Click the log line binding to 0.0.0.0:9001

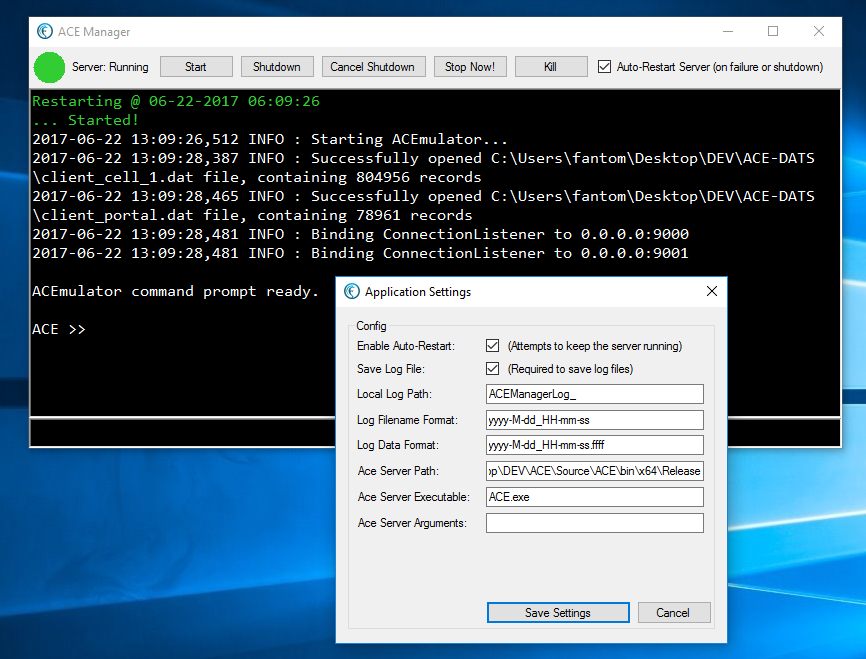(x=361, y=253)
